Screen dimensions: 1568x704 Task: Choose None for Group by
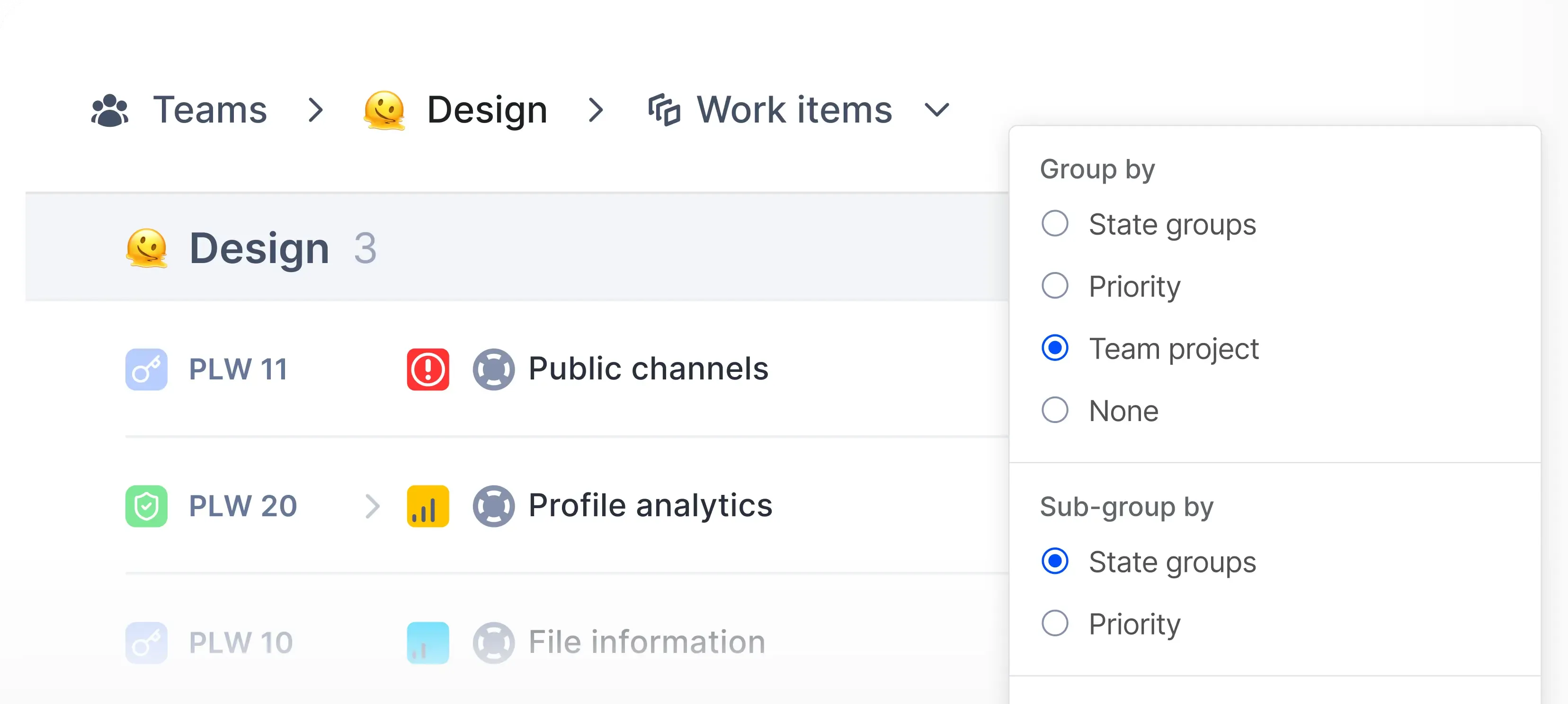coord(1055,410)
